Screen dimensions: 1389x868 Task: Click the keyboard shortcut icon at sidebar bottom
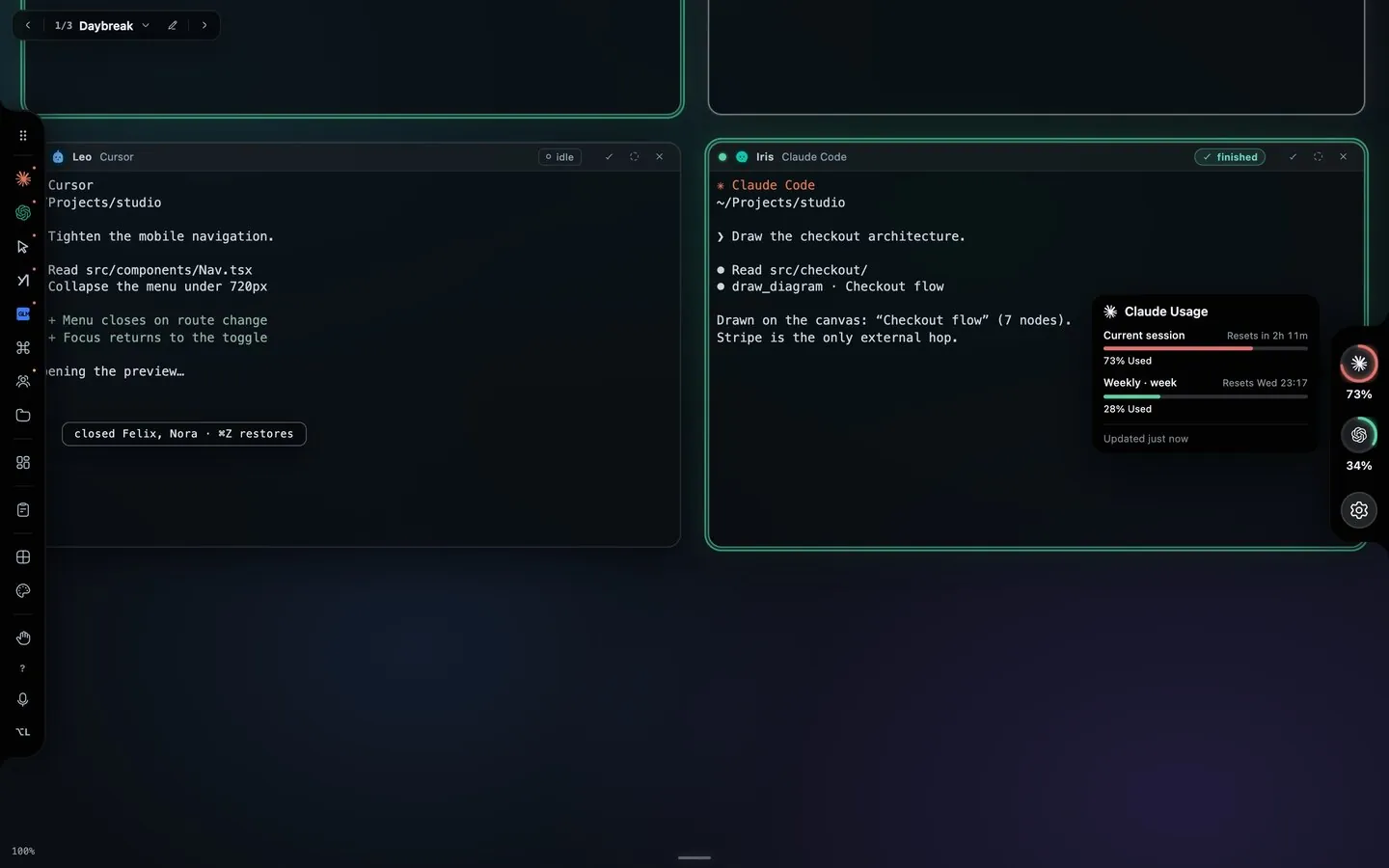pos(23,732)
